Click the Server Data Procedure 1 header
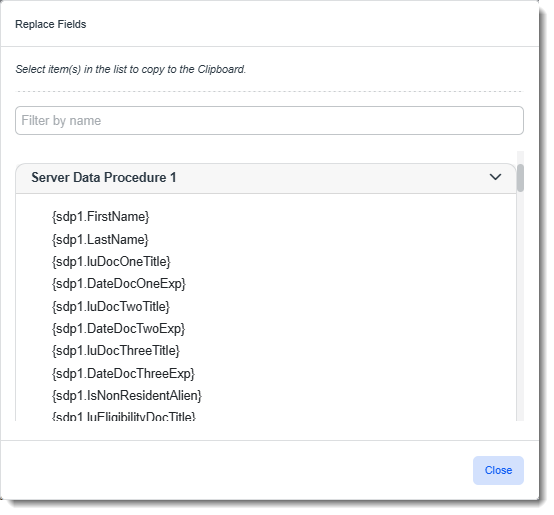Image resolution: width=554 pixels, height=515 pixels. [266, 178]
